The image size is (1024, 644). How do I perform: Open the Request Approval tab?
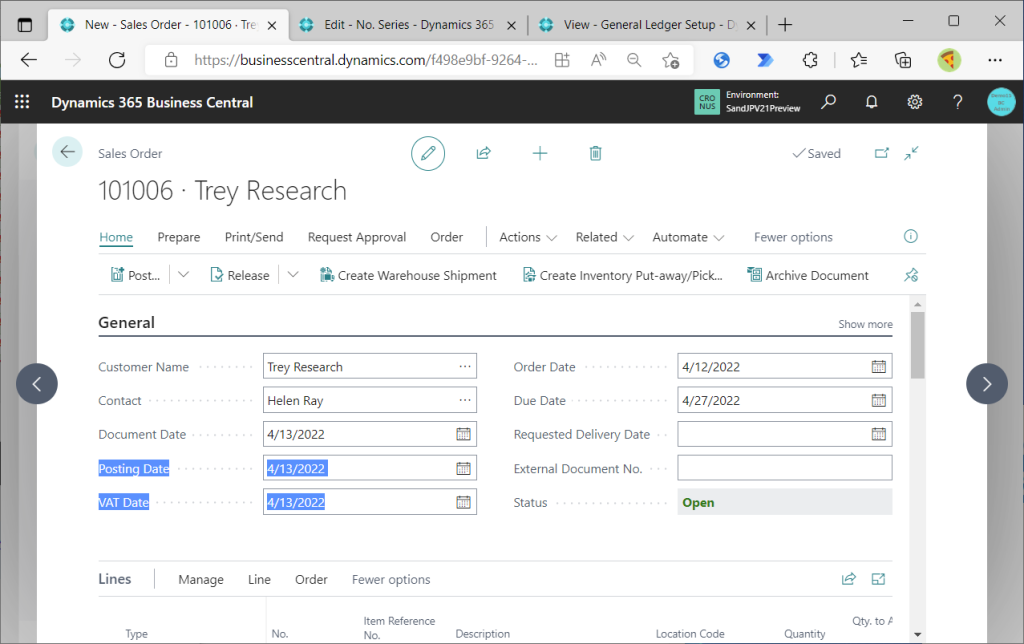tap(357, 237)
